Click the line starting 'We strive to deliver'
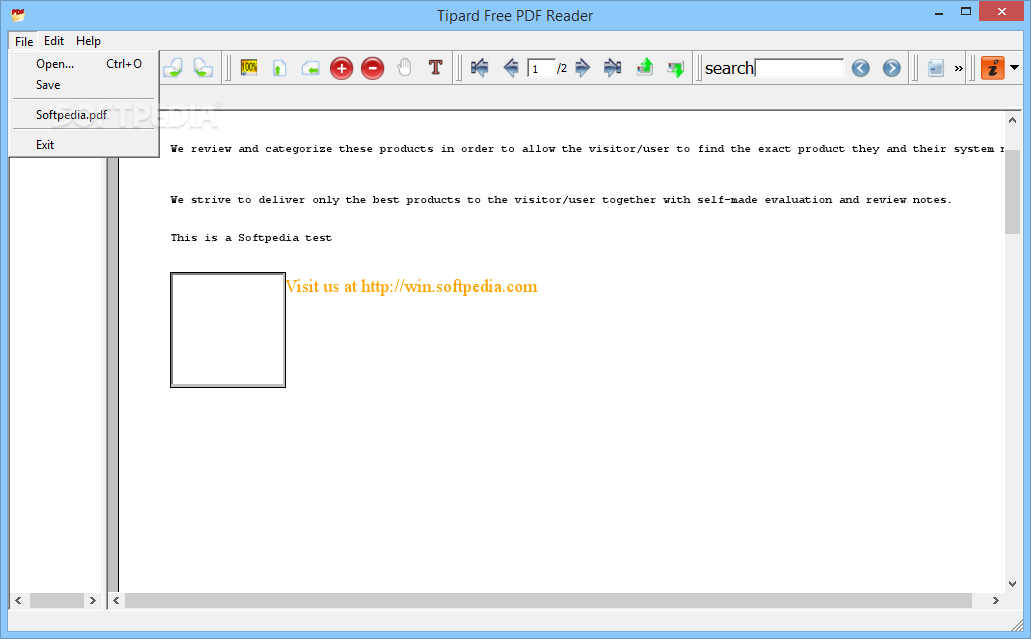 click(x=561, y=200)
